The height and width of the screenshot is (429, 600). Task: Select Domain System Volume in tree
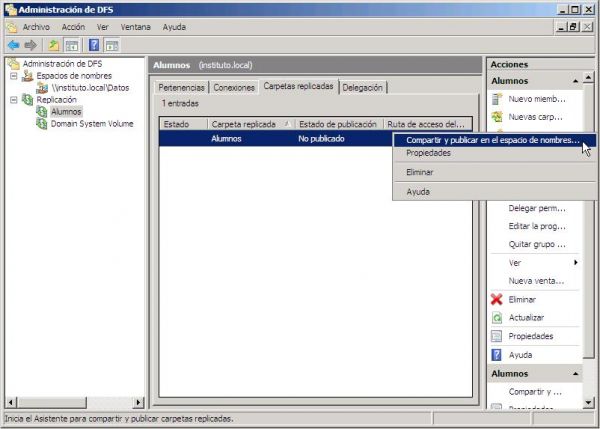(x=92, y=124)
